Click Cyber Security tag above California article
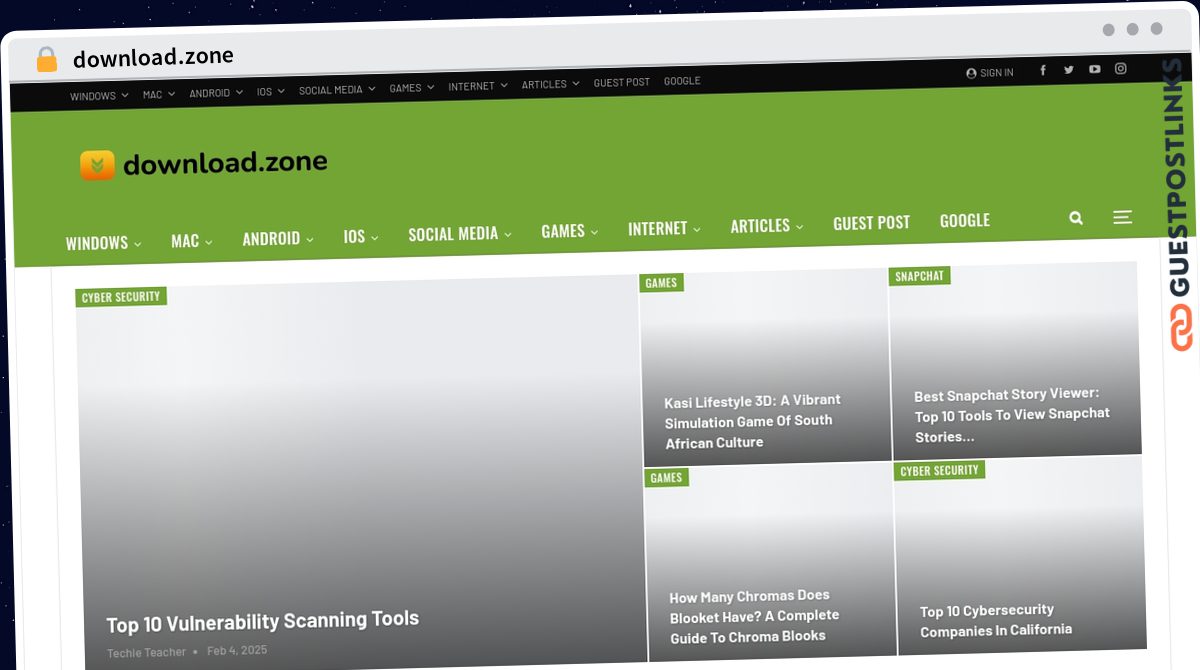 pyautogui.click(x=940, y=470)
